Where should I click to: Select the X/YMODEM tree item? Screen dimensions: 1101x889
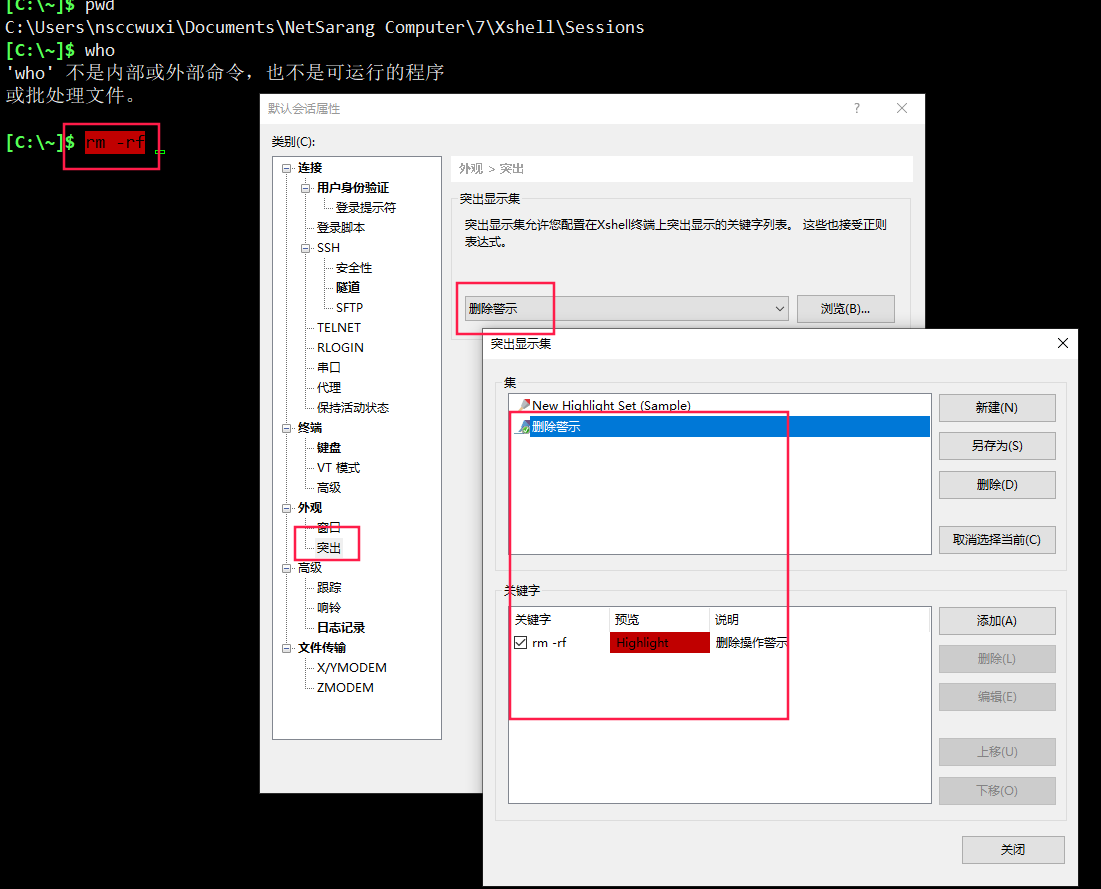(x=351, y=668)
